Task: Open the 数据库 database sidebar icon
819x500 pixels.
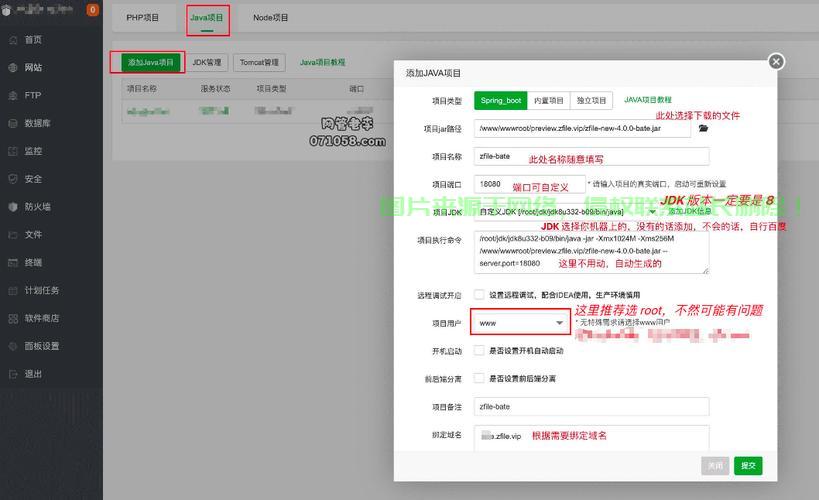Action: click(13, 124)
